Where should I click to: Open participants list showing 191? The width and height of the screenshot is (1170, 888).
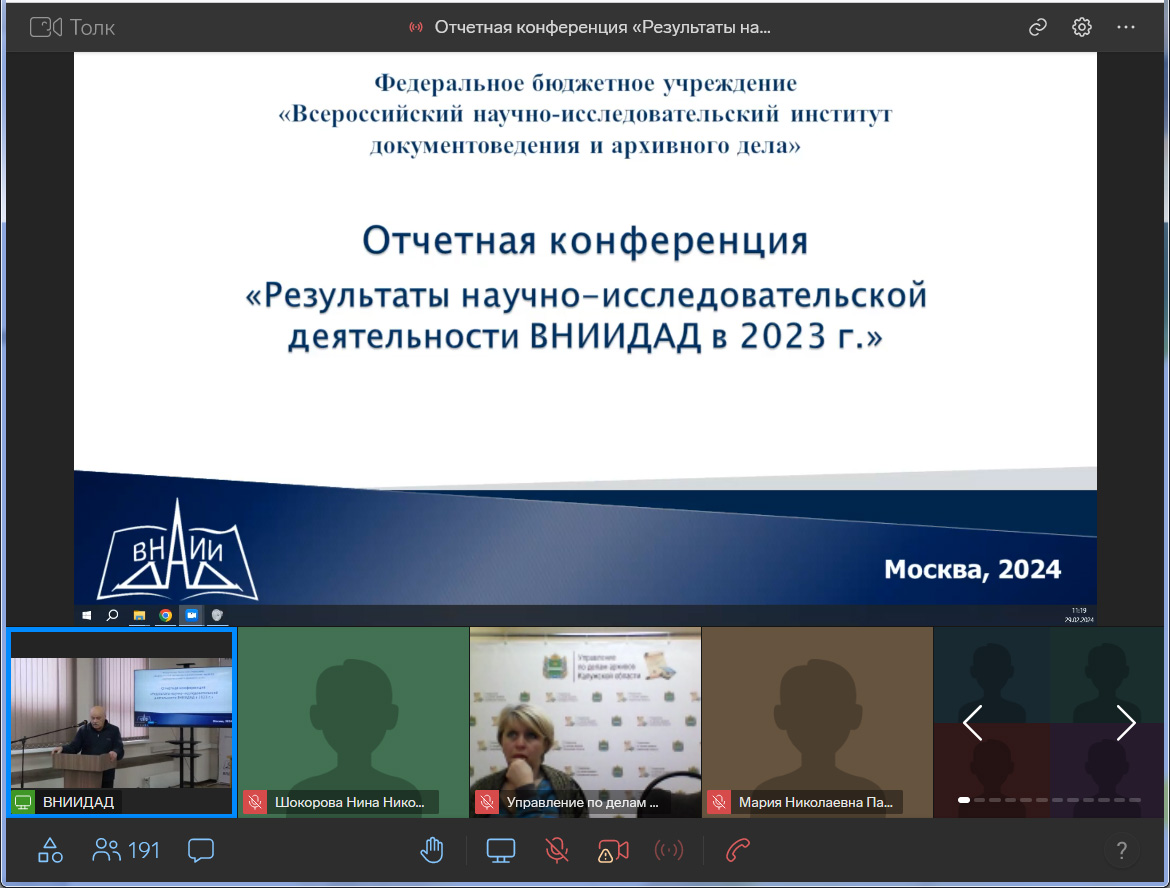click(126, 851)
